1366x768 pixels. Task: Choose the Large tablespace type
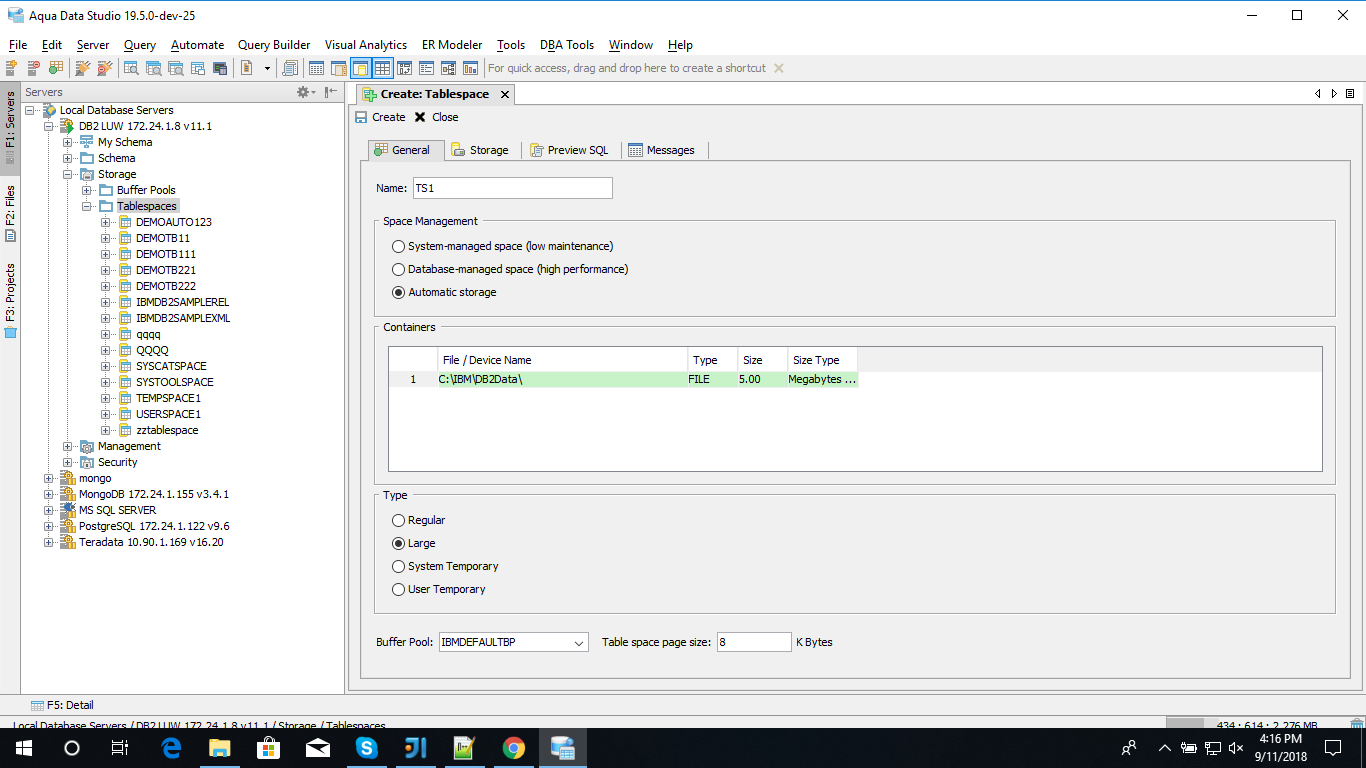tap(399, 543)
